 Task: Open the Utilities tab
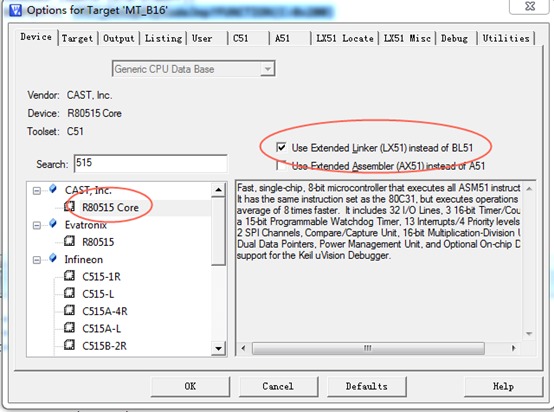click(x=506, y=39)
